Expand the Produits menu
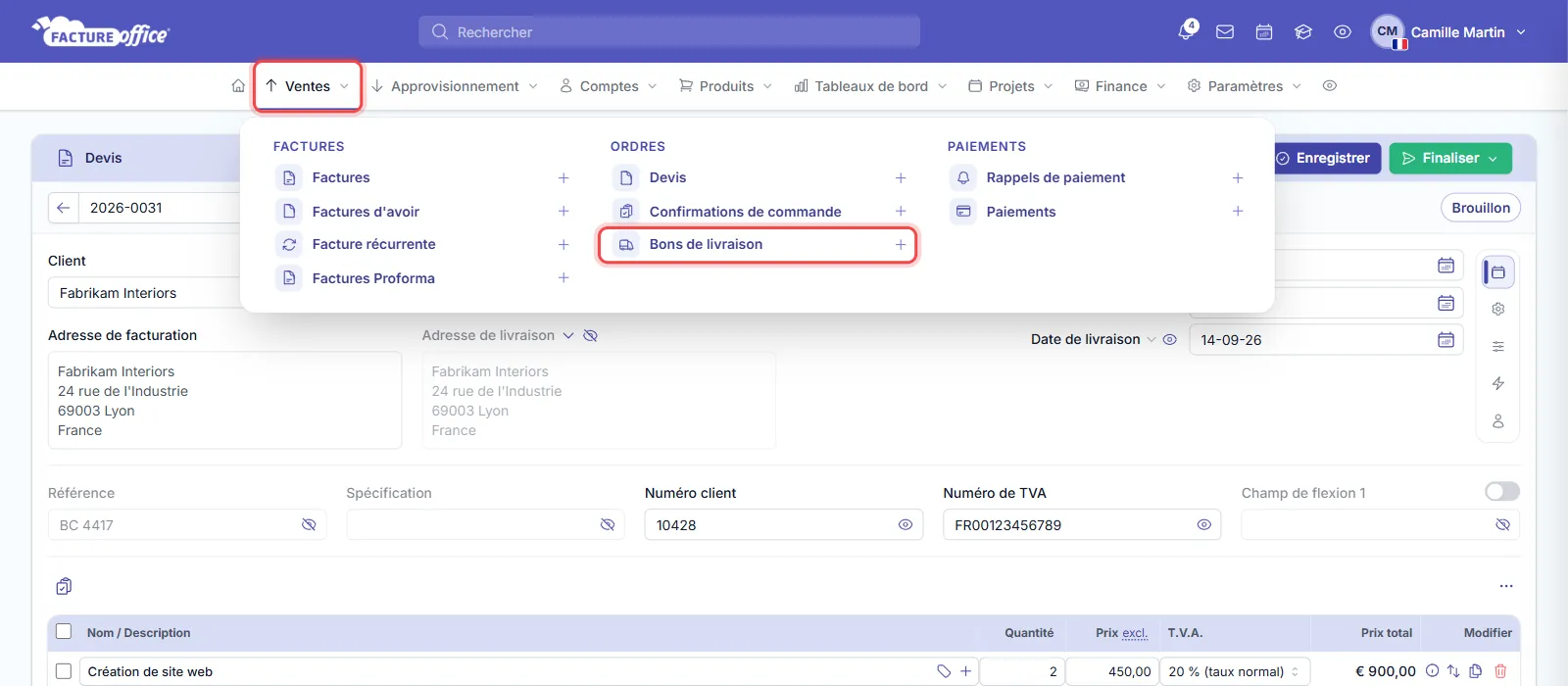1568x686 pixels. (x=726, y=86)
